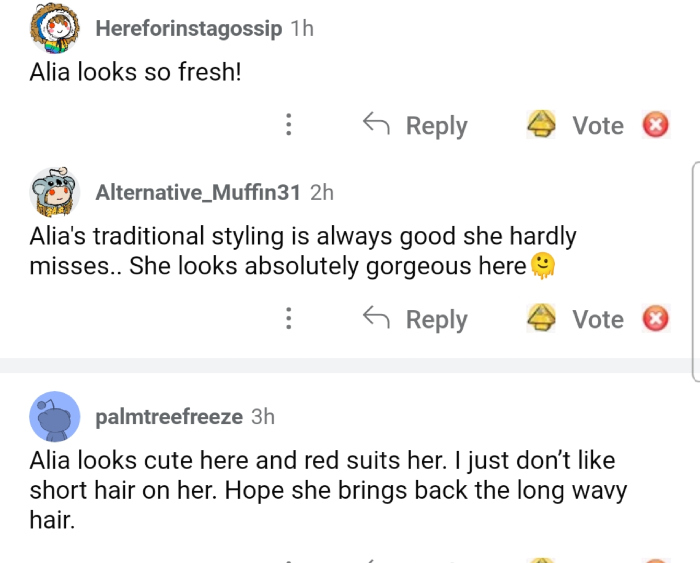
Task: Open more options on Alternative_Muffin31's comment
Action: click(289, 319)
